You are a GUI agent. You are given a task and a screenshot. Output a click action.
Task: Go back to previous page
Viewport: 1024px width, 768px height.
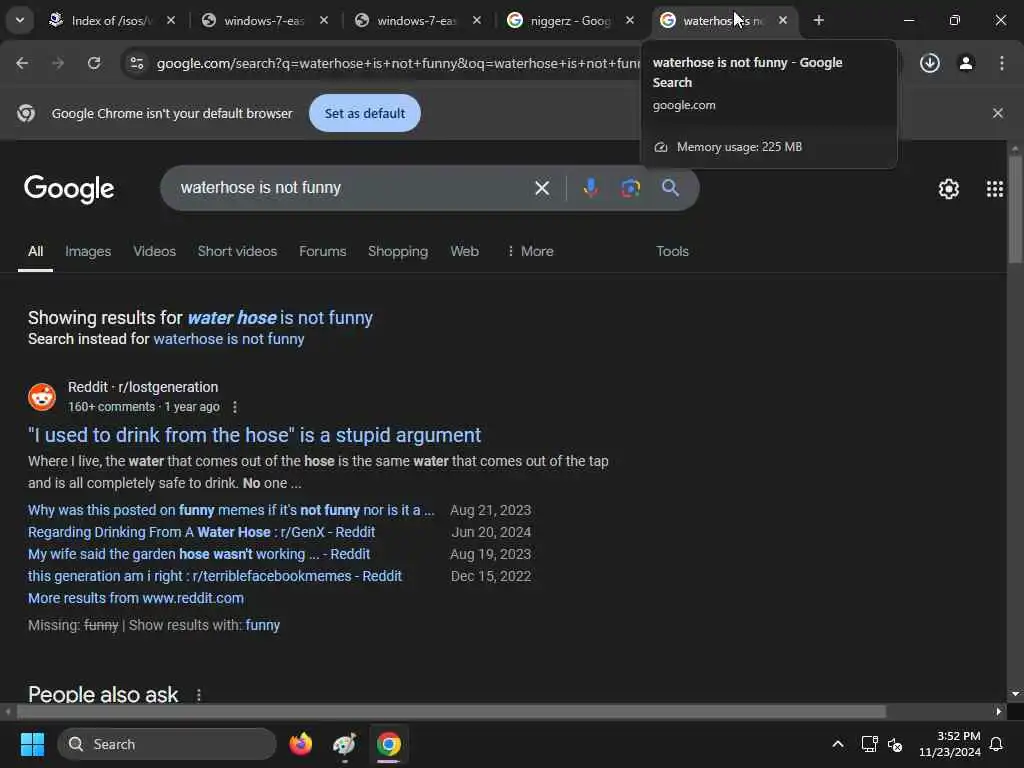(x=22, y=63)
